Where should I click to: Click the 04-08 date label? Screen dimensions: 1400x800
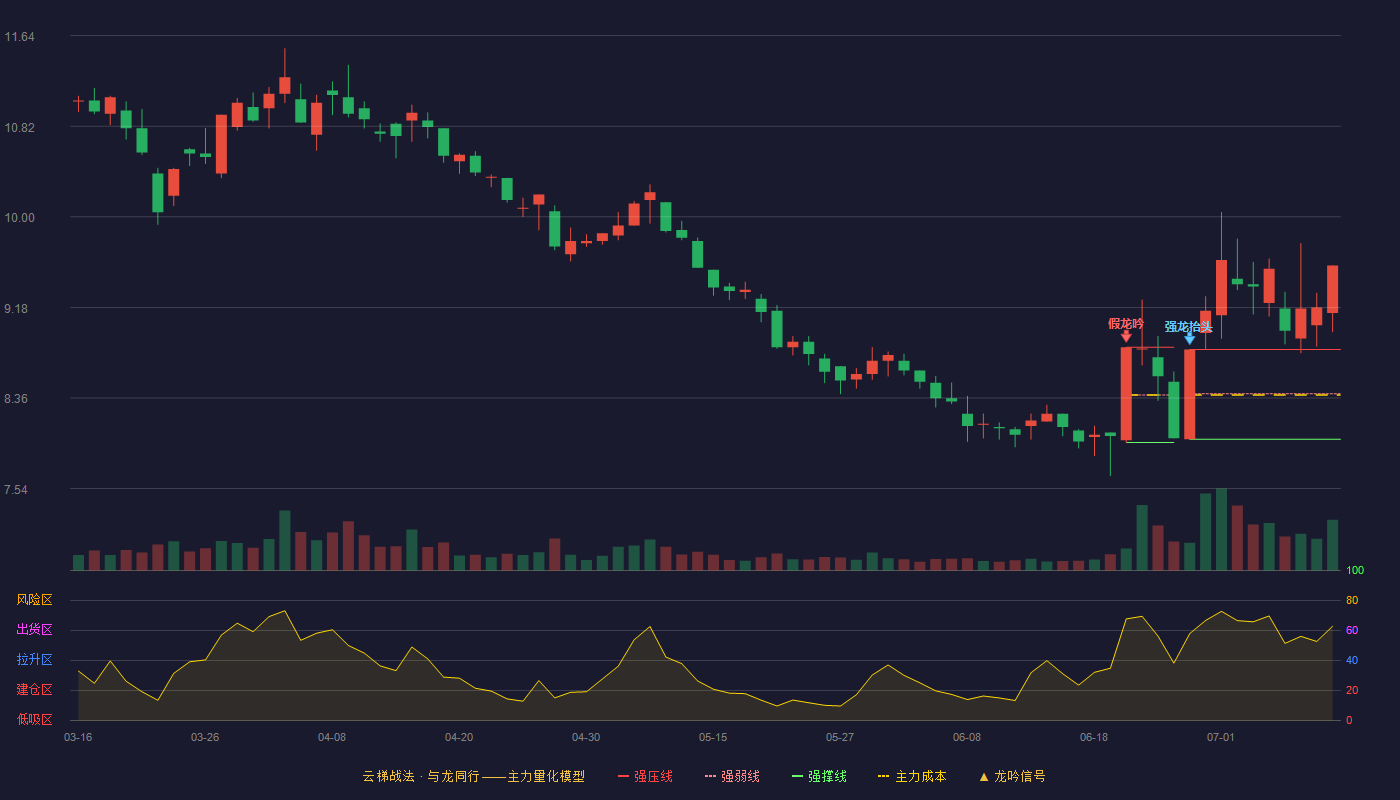tap(332, 737)
